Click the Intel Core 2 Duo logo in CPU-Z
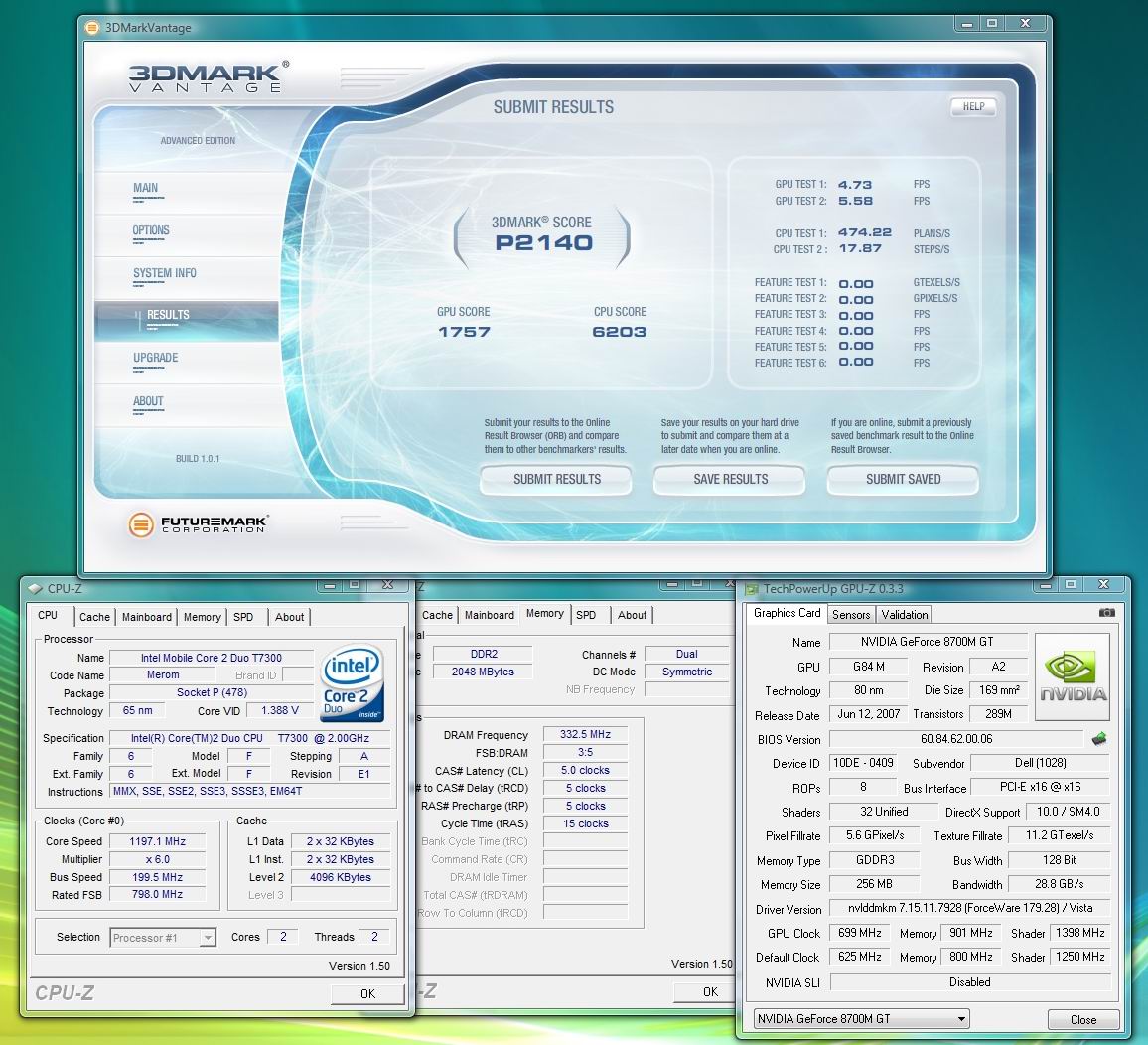The image size is (1148, 1045). click(353, 682)
